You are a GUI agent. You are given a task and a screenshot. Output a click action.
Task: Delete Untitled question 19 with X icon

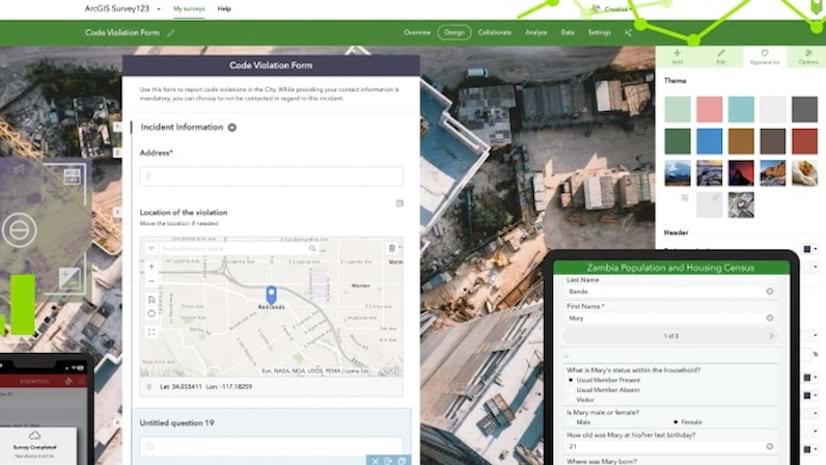375,461
